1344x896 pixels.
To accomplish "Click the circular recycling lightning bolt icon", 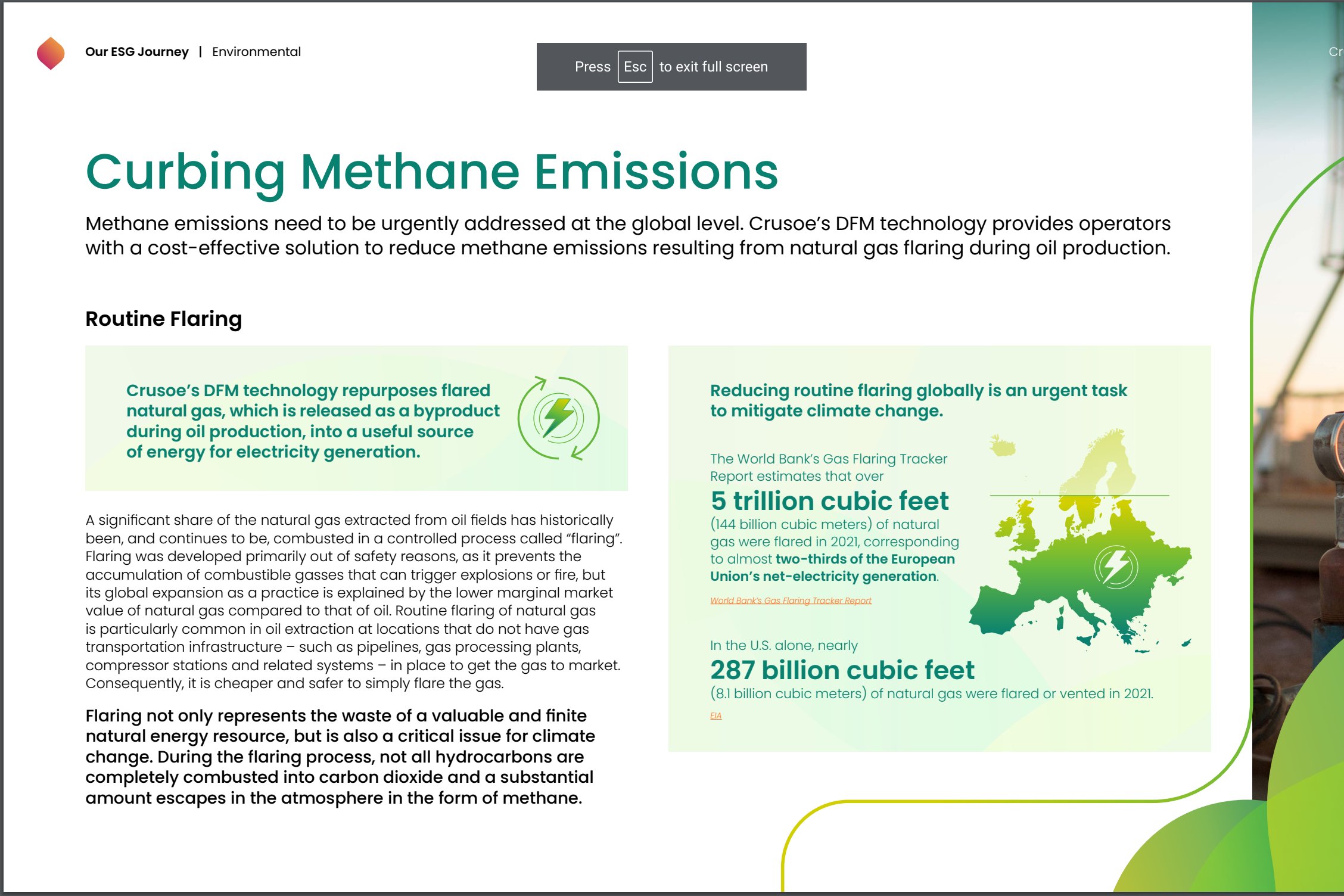I will tap(558, 418).
